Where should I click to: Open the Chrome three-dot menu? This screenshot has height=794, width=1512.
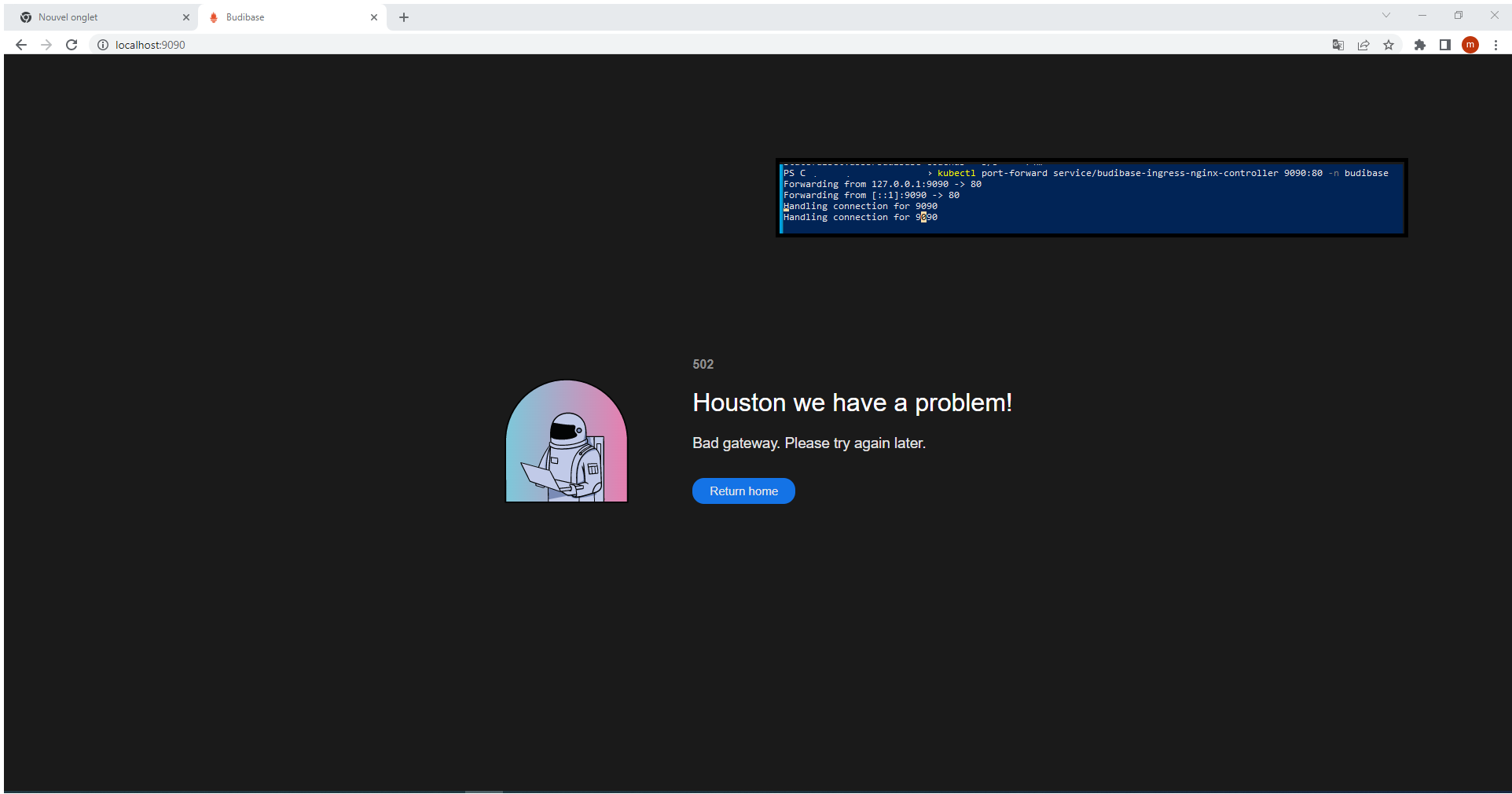1495,45
